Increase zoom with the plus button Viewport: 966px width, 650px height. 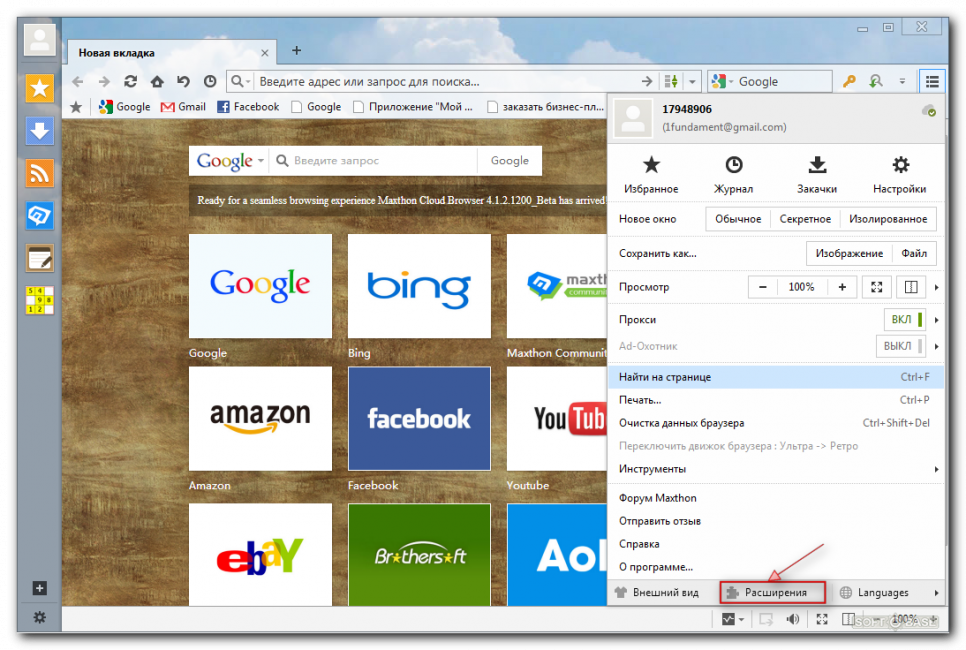tap(842, 287)
